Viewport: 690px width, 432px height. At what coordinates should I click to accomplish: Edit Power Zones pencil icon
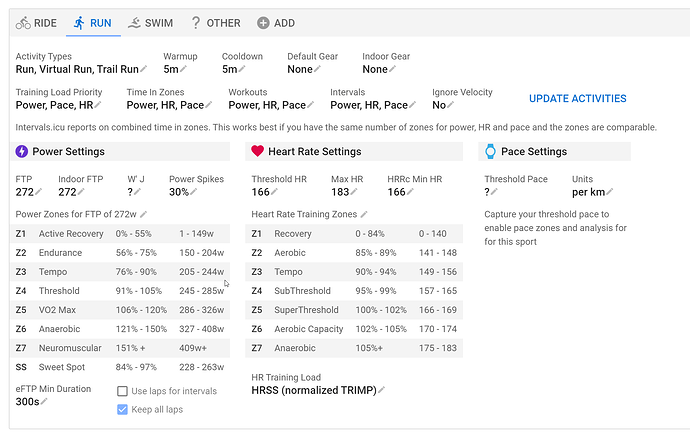pos(143,214)
